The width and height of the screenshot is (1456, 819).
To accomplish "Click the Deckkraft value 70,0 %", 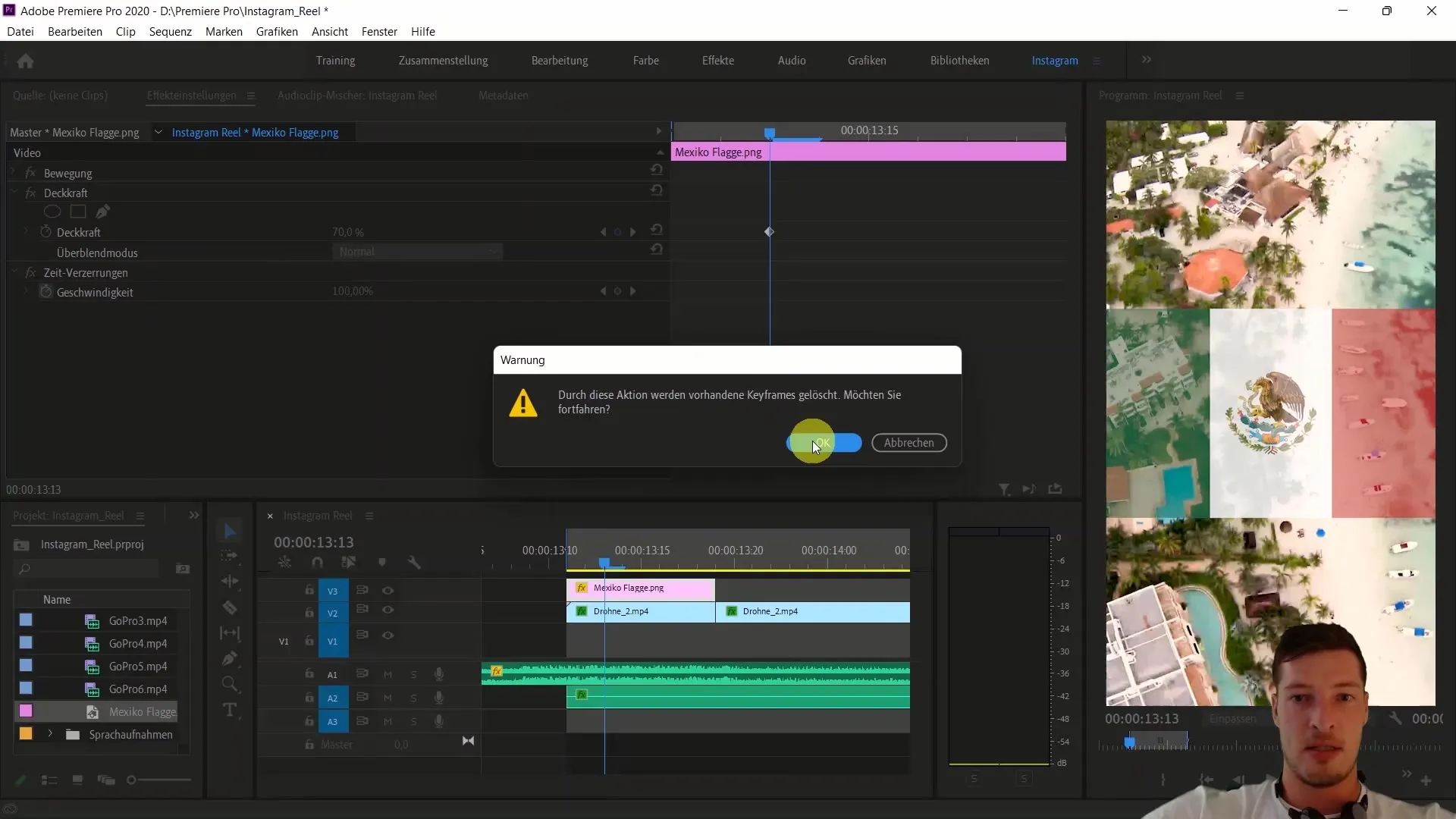I will pyautogui.click(x=348, y=232).
